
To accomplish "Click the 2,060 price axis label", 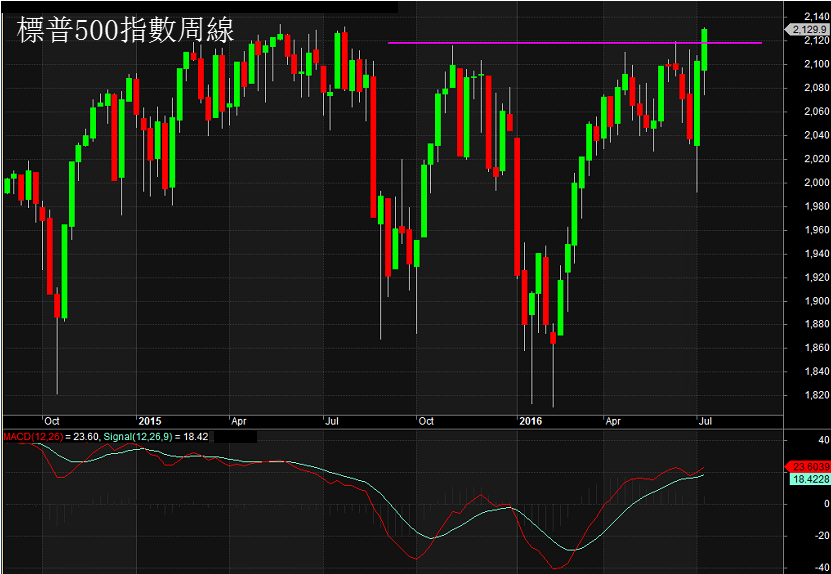I will coord(816,112).
